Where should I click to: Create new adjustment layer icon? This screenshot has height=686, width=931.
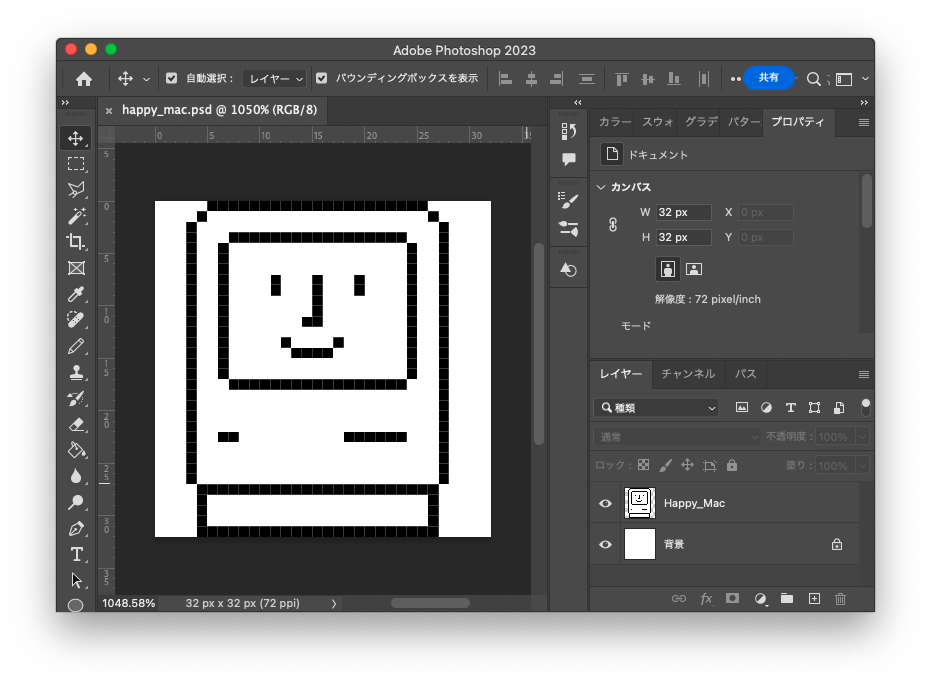[x=760, y=599]
